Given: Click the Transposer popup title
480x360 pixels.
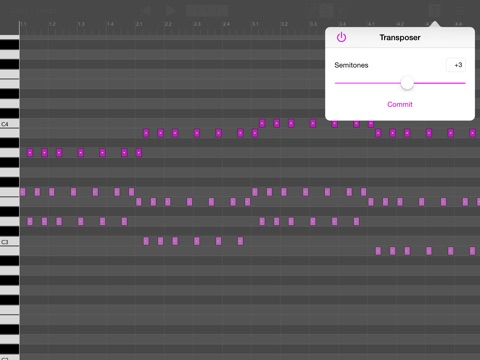Looking at the screenshot, I should click(400, 37).
